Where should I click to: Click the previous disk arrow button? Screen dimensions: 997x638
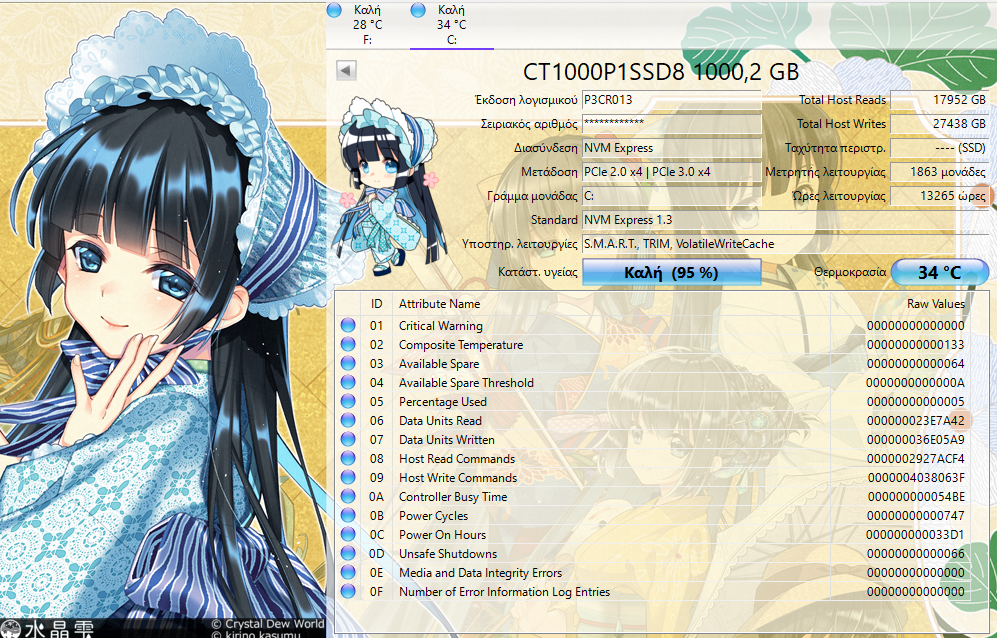[x=346, y=71]
